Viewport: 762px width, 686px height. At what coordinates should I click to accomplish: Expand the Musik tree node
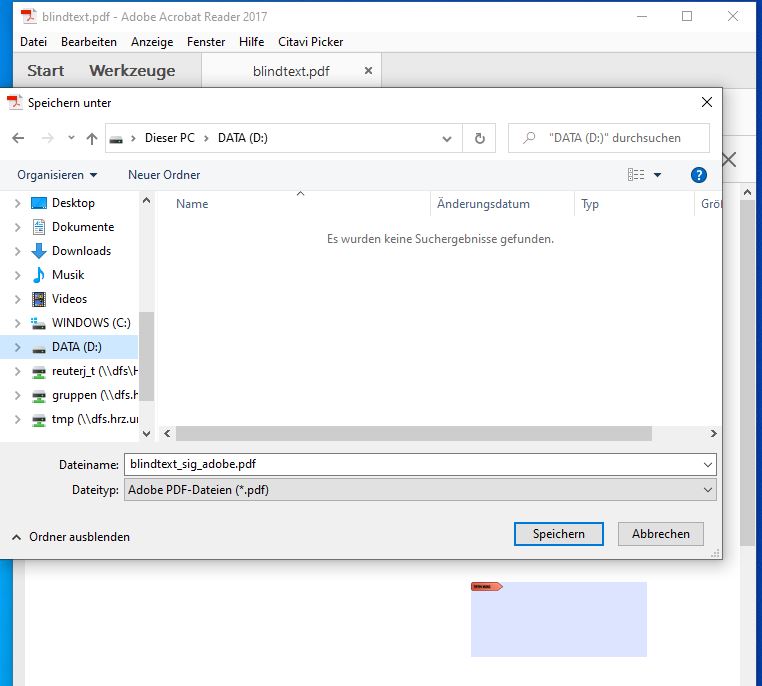17,275
